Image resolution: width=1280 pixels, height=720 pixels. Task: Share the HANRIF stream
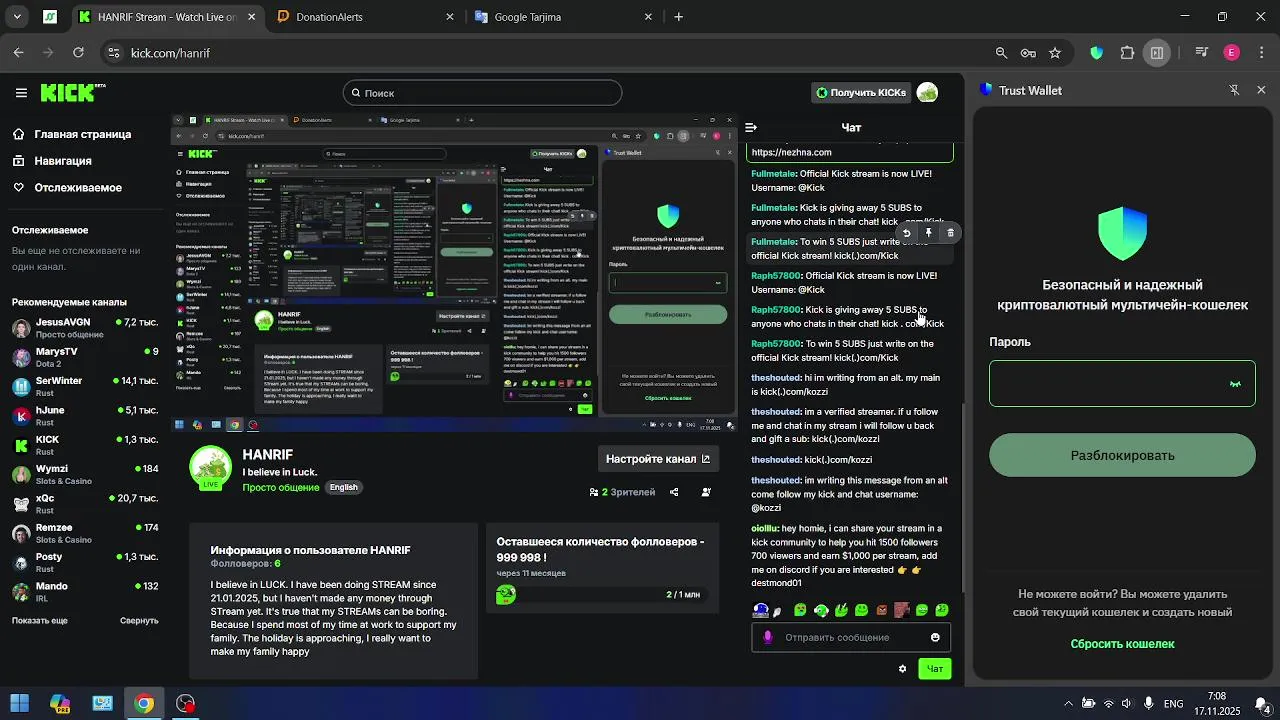pyautogui.click(x=674, y=492)
